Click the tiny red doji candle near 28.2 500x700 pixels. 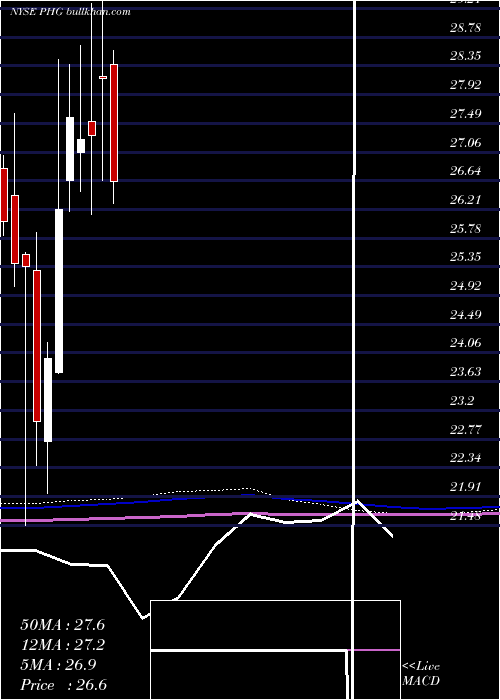tap(103, 77)
